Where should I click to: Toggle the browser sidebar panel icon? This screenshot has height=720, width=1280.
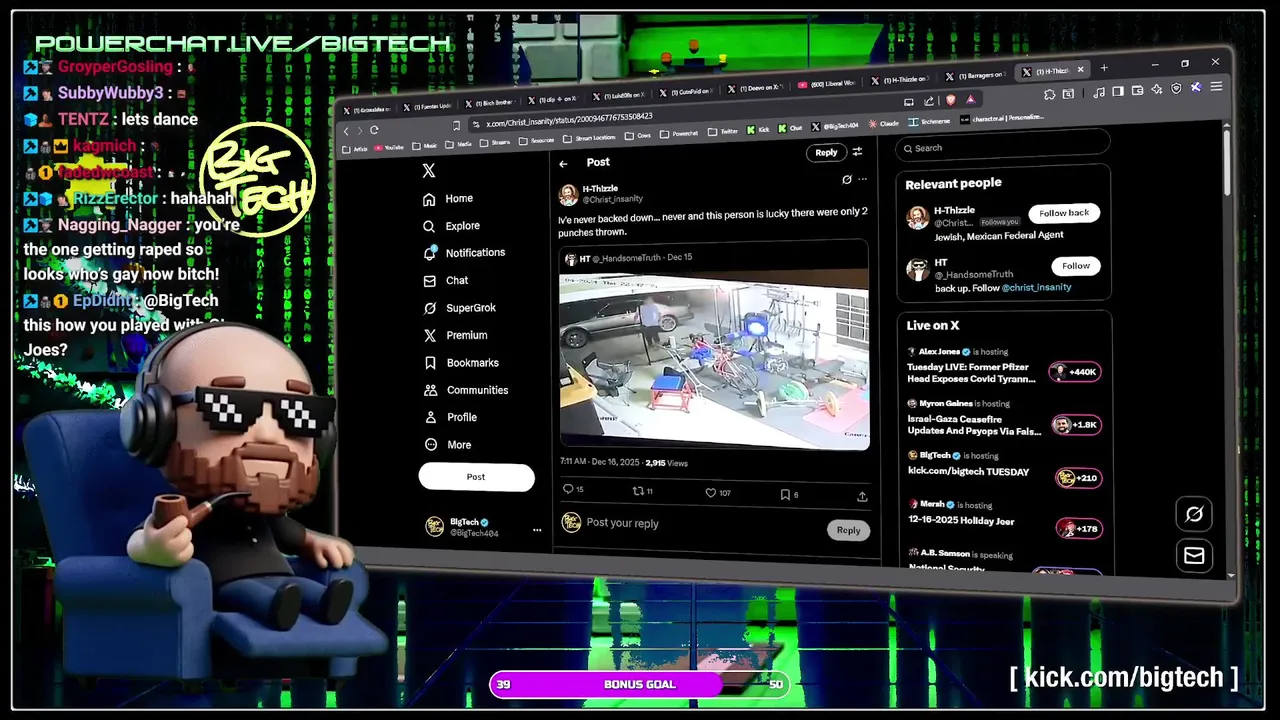pos(1117,91)
